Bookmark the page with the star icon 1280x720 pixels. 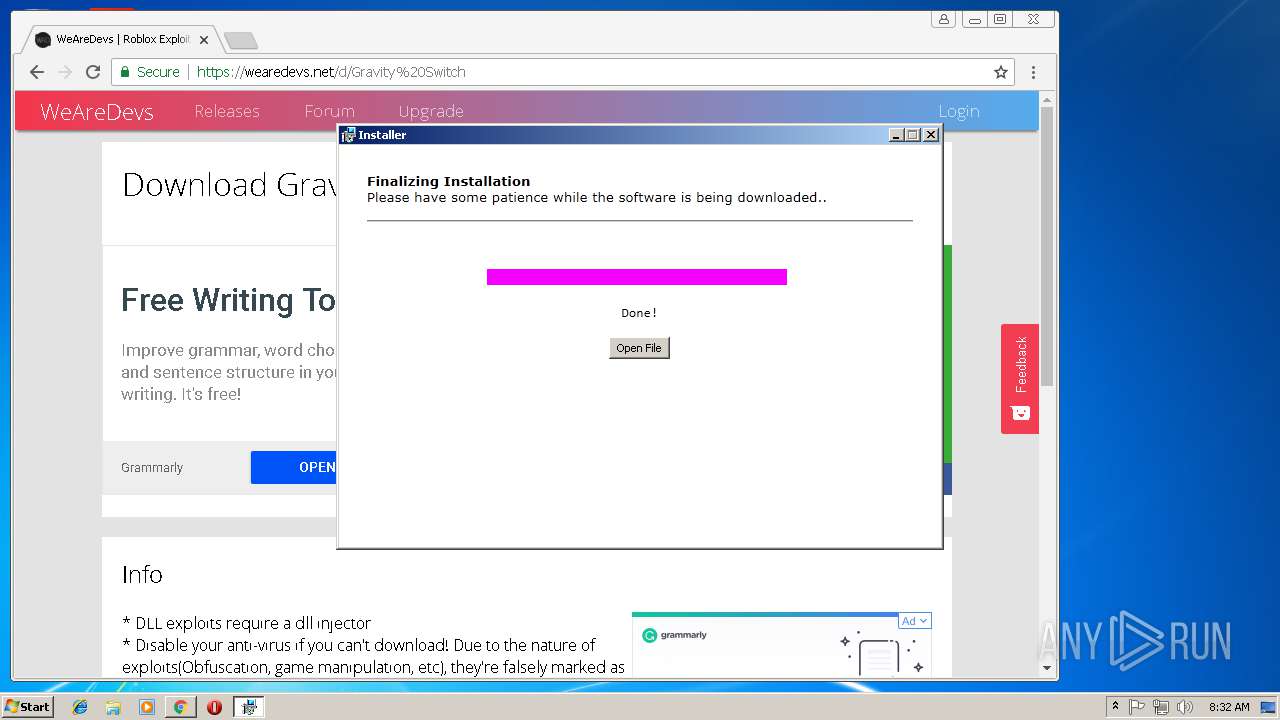click(1000, 72)
